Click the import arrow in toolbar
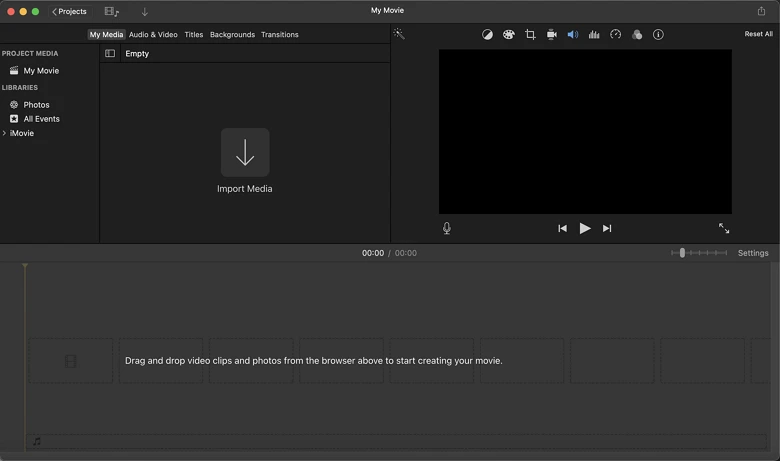The image size is (780, 461). (x=144, y=11)
